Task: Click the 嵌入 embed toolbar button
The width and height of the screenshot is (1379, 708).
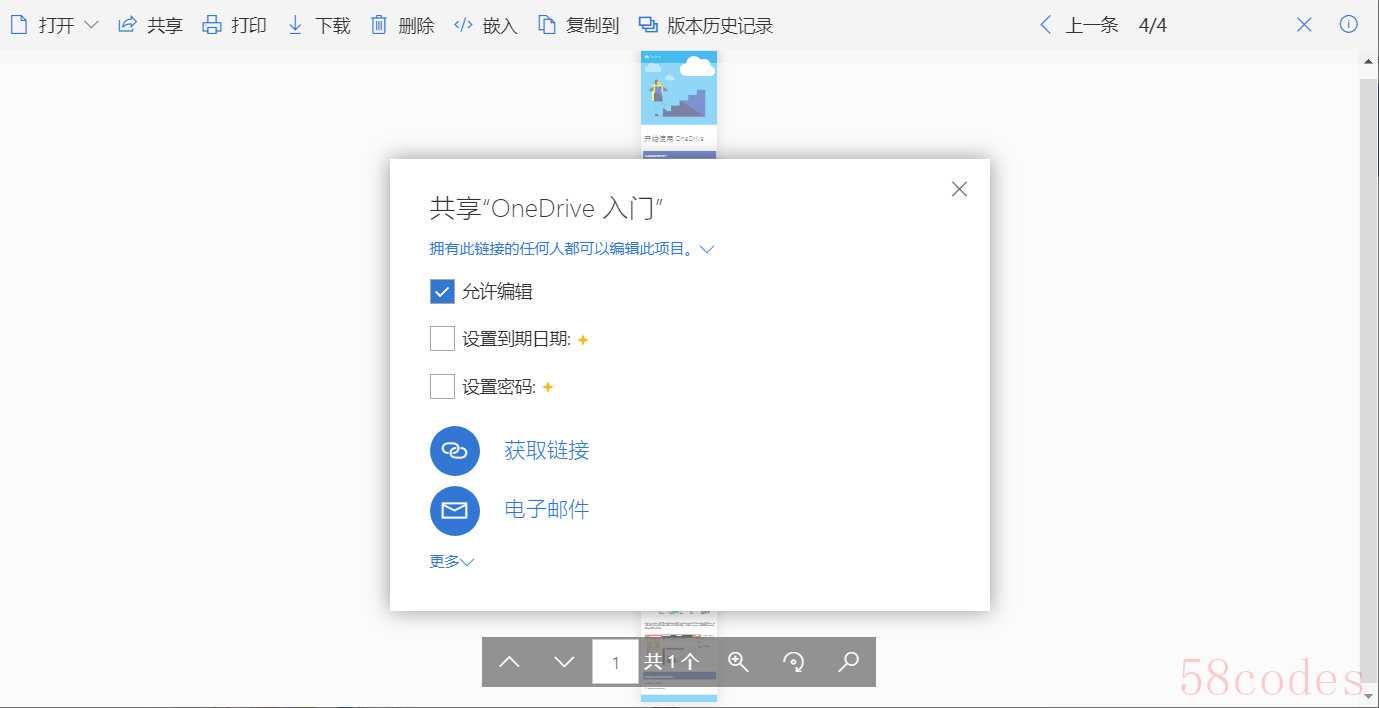Action: [x=485, y=25]
